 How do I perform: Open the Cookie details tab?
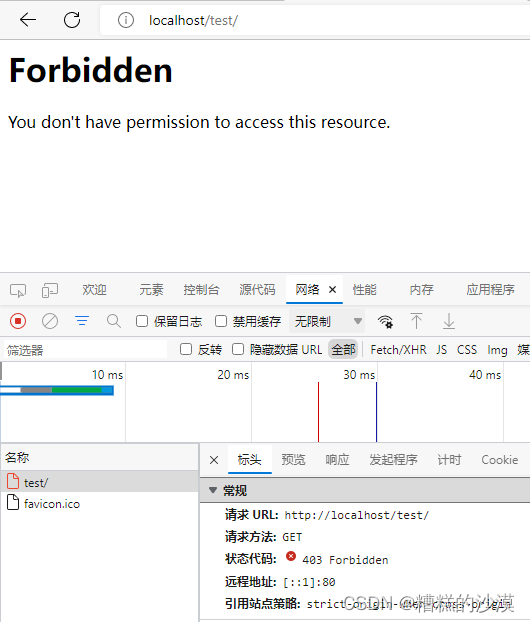[499, 460]
